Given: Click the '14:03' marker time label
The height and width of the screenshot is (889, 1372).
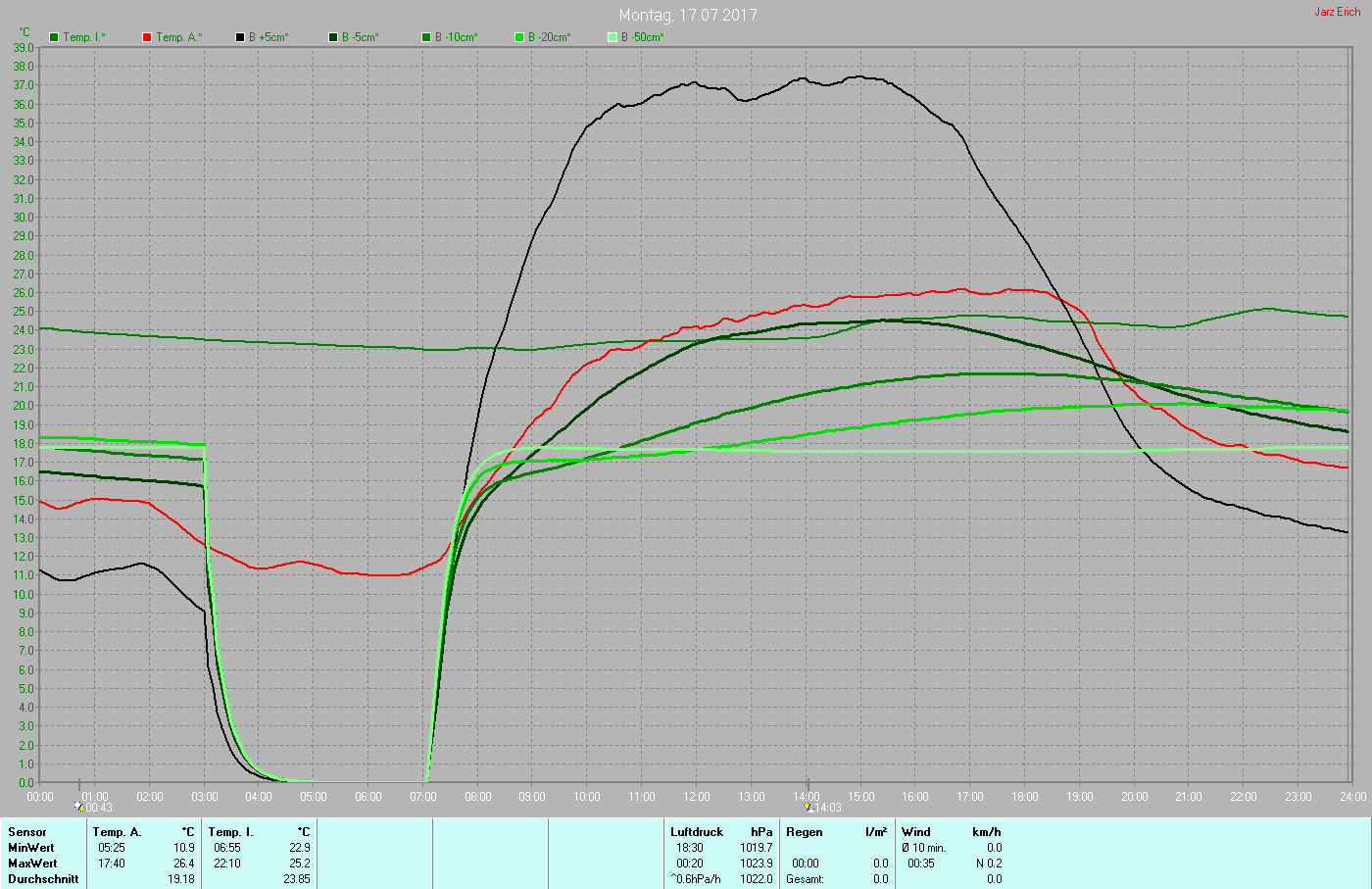Looking at the screenshot, I should click(829, 808).
